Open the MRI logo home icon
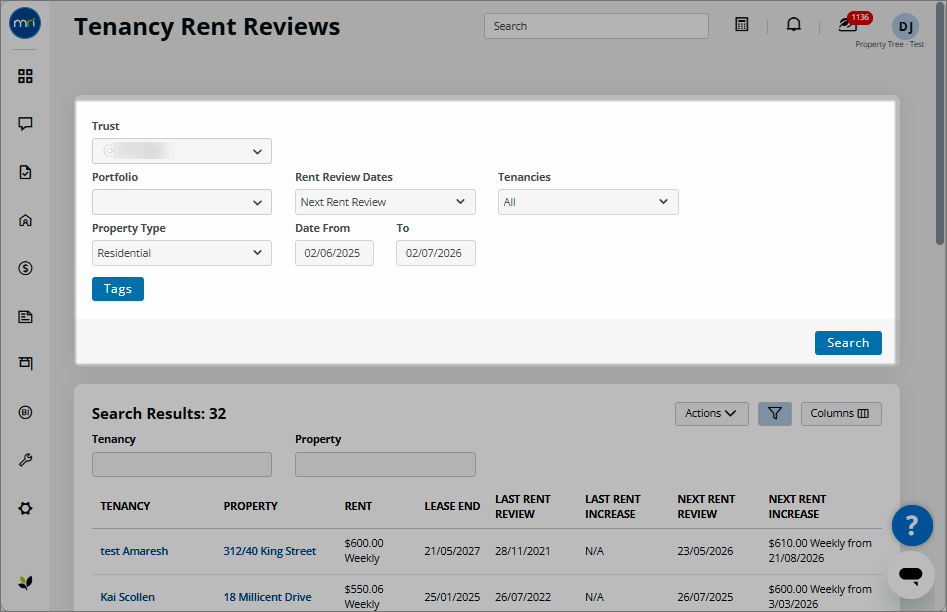Screen dimensions: 947x612 pyautogui.click(x=25, y=23)
